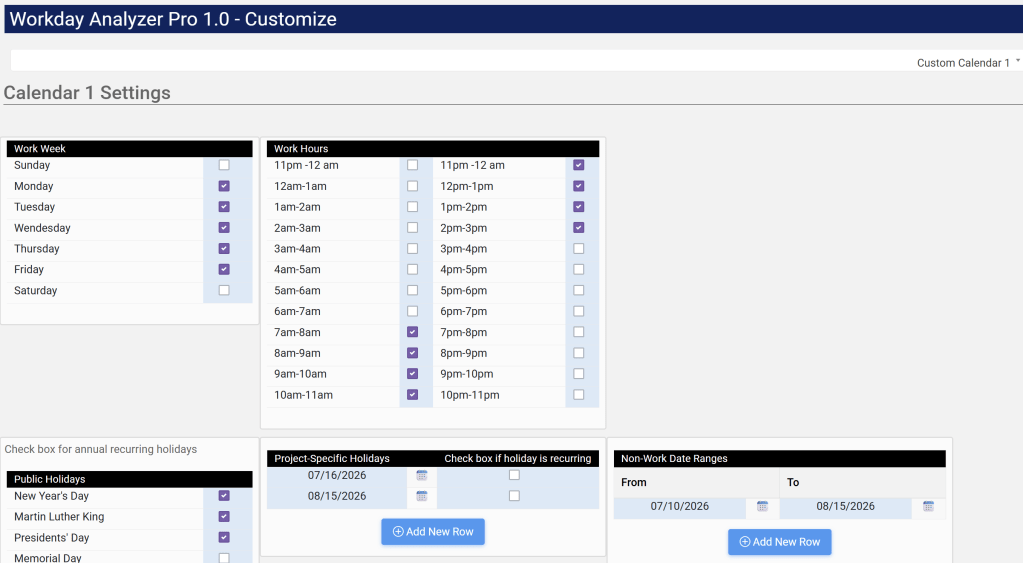Uncheck the 8am-9am work hour
This screenshot has height=563, width=1023.
tap(412, 353)
